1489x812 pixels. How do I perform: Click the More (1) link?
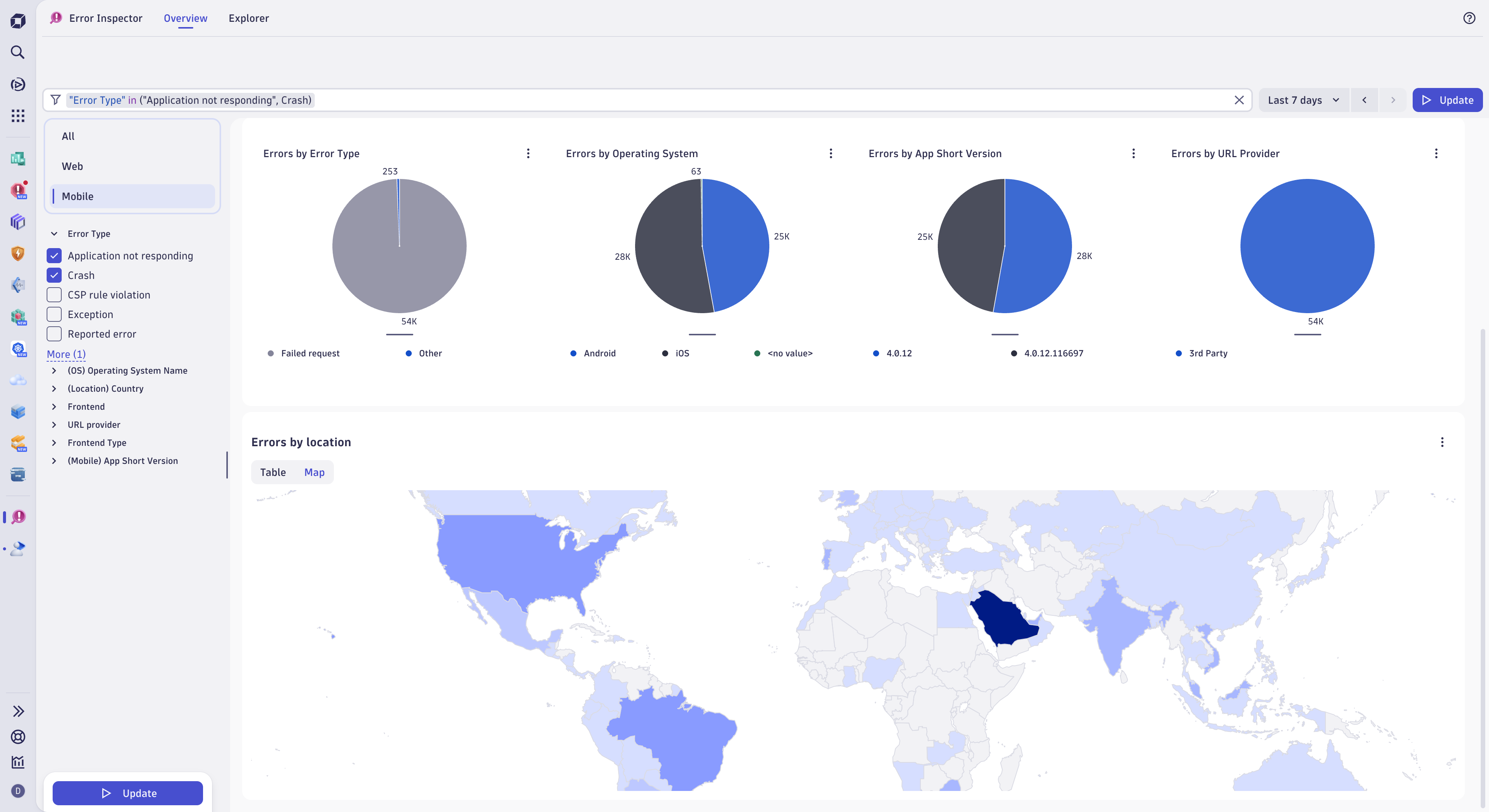[66, 354]
